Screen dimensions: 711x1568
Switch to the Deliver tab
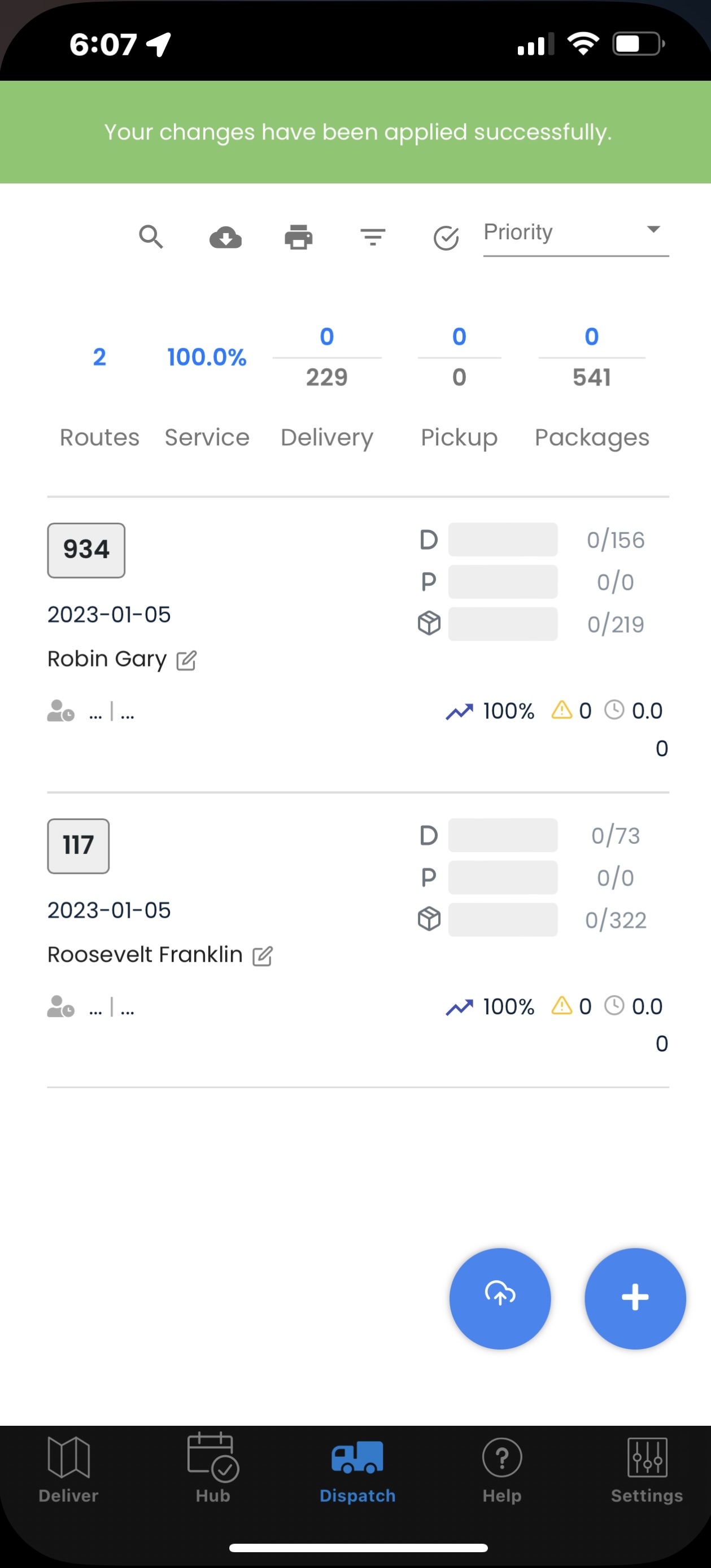pyautogui.click(x=68, y=1469)
